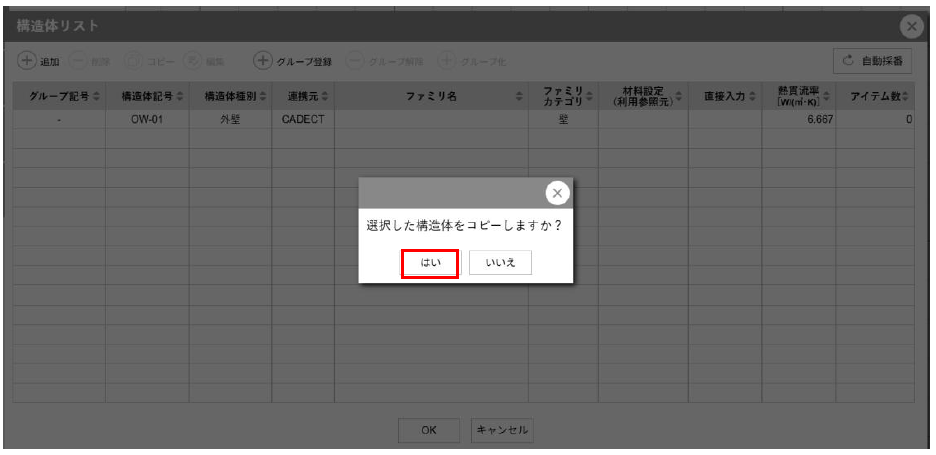Sort by ファミリ名 column header

(x=431, y=96)
